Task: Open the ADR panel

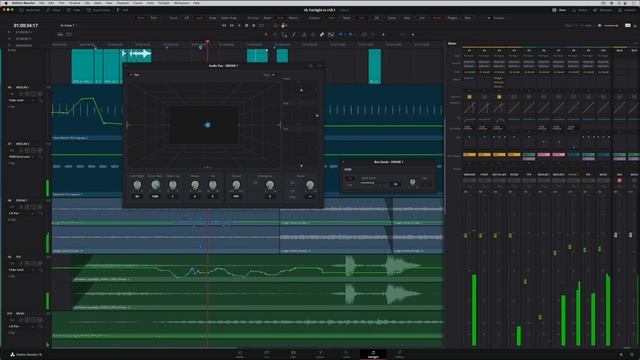Action: (x=123, y=10)
